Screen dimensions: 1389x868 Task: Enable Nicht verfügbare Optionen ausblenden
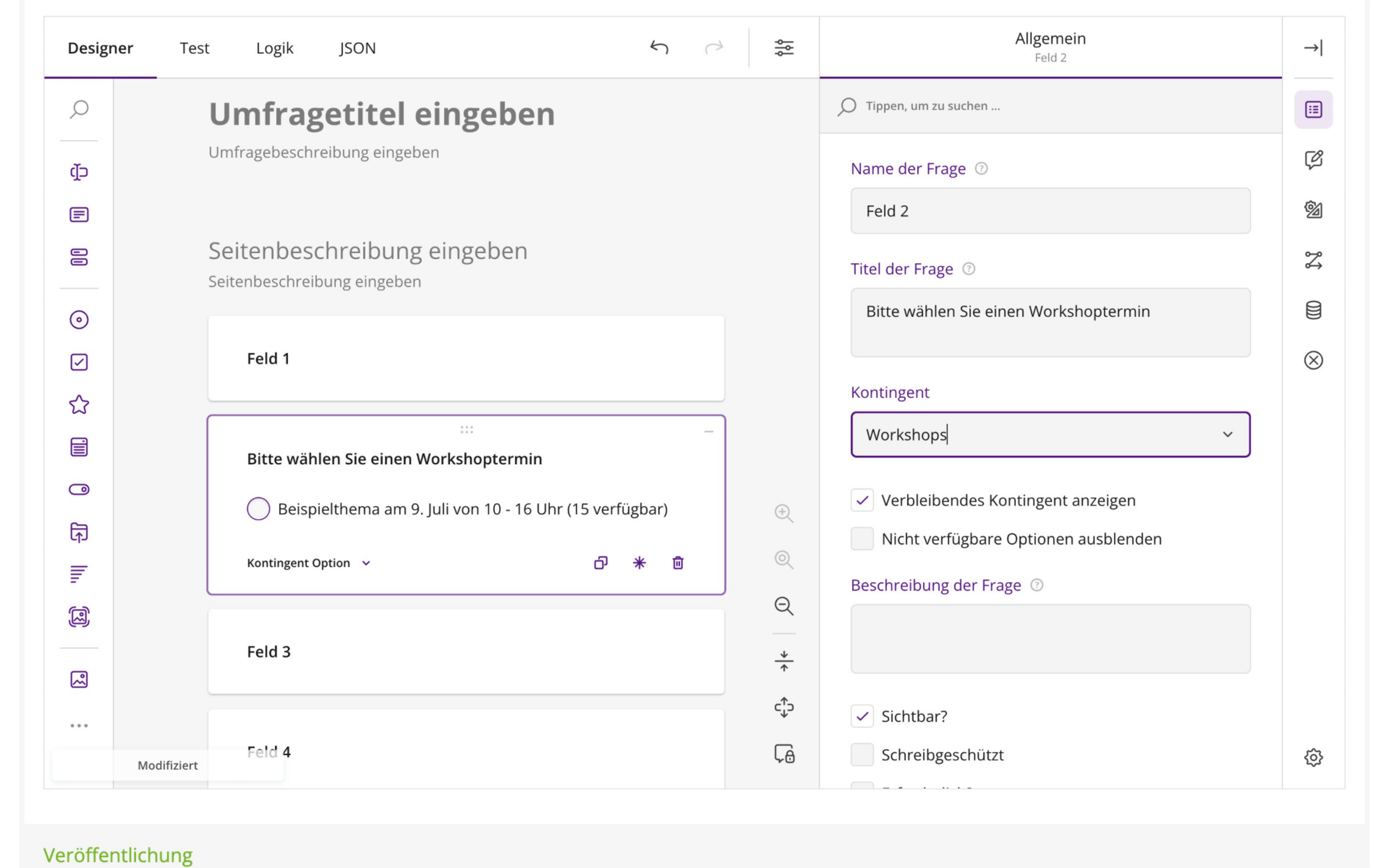(862, 539)
